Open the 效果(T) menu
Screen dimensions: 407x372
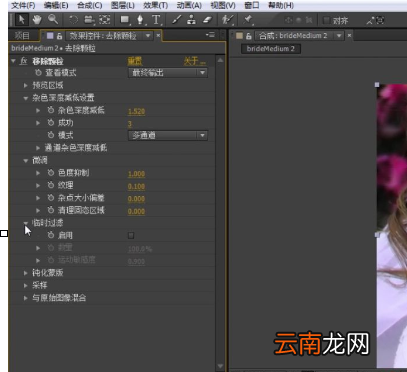pyautogui.click(x=156, y=5)
